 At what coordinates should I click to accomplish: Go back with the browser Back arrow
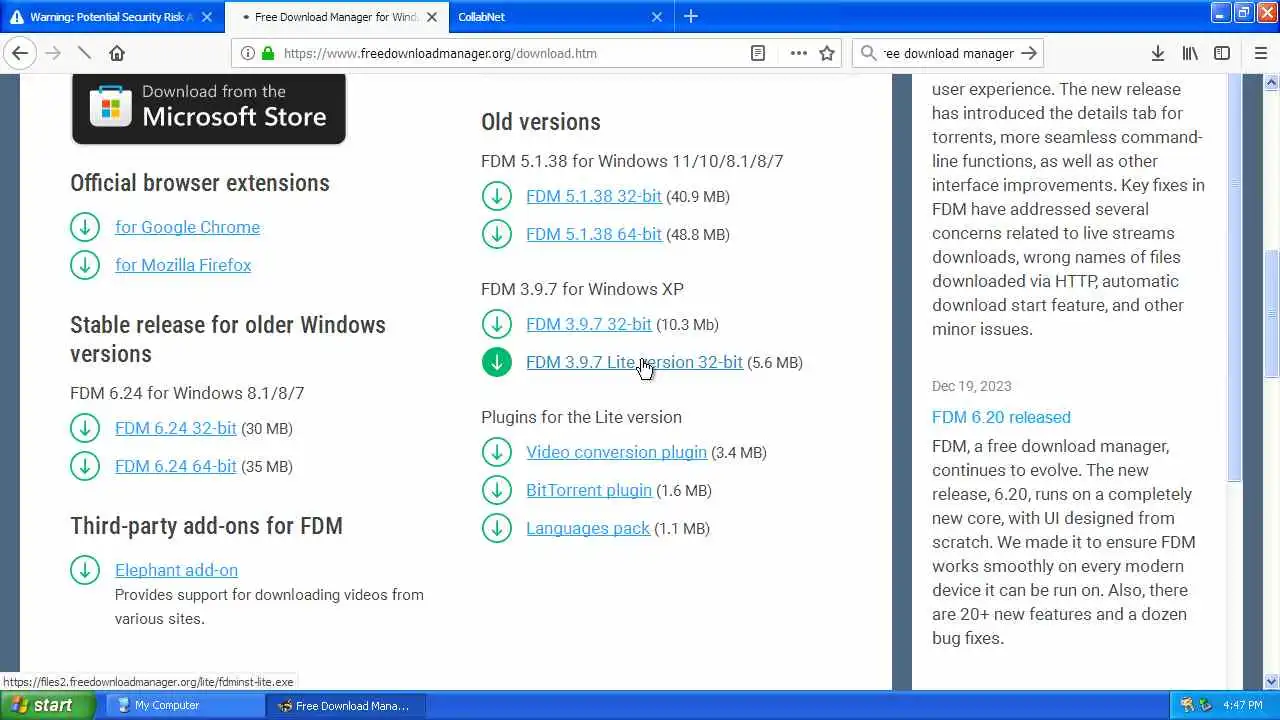point(20,53)
